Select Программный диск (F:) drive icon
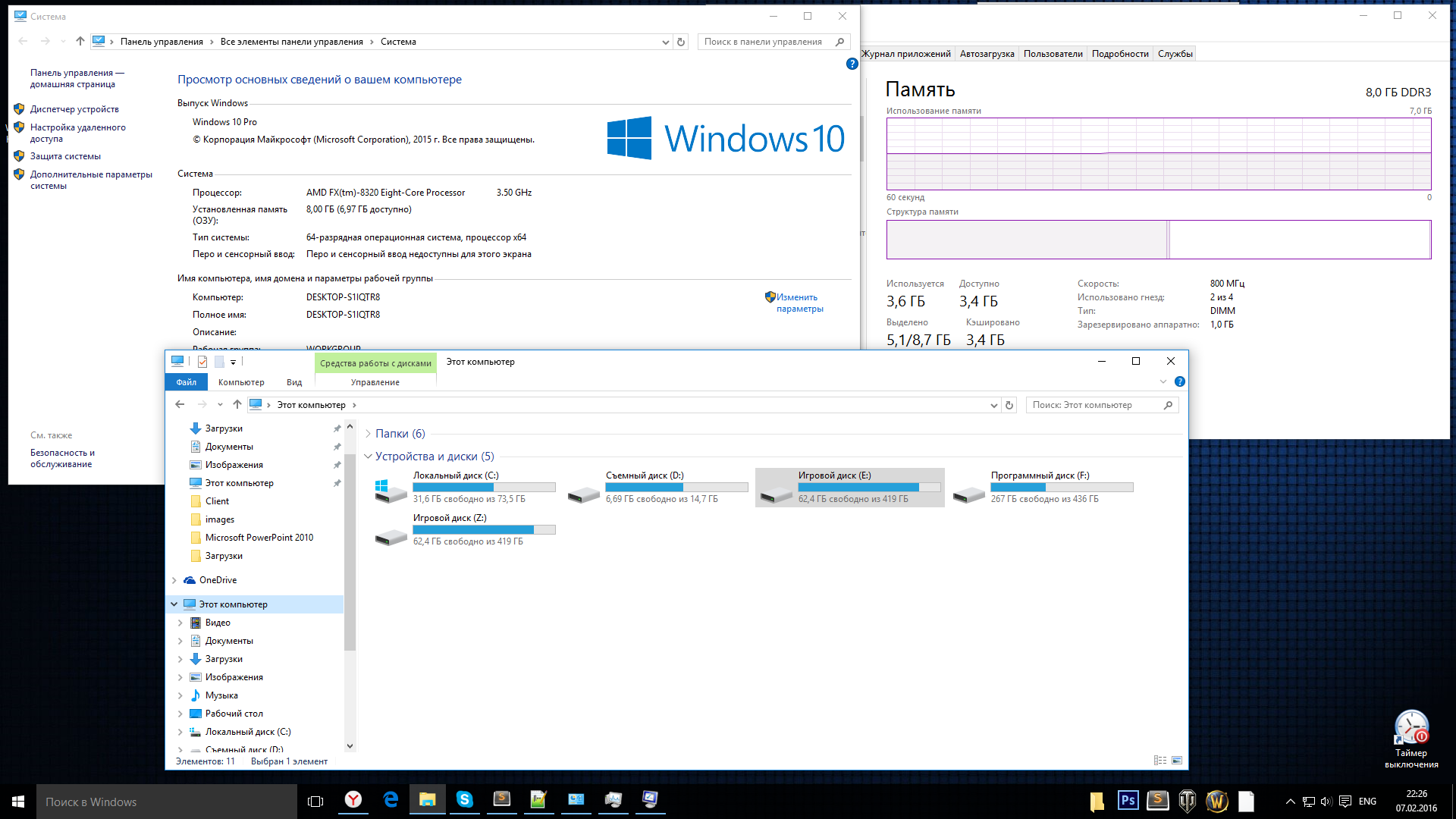The height and width of the screenshot is (819, 1456). pyautogui.click(x=969, y=494)
